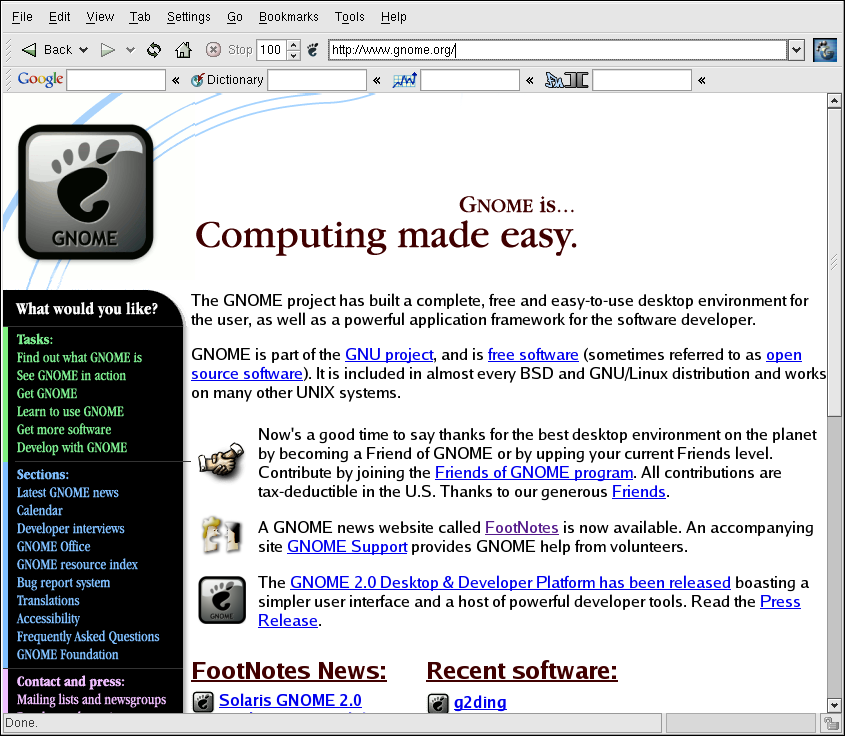Go to the Home page icon

(x=183, y=49)
